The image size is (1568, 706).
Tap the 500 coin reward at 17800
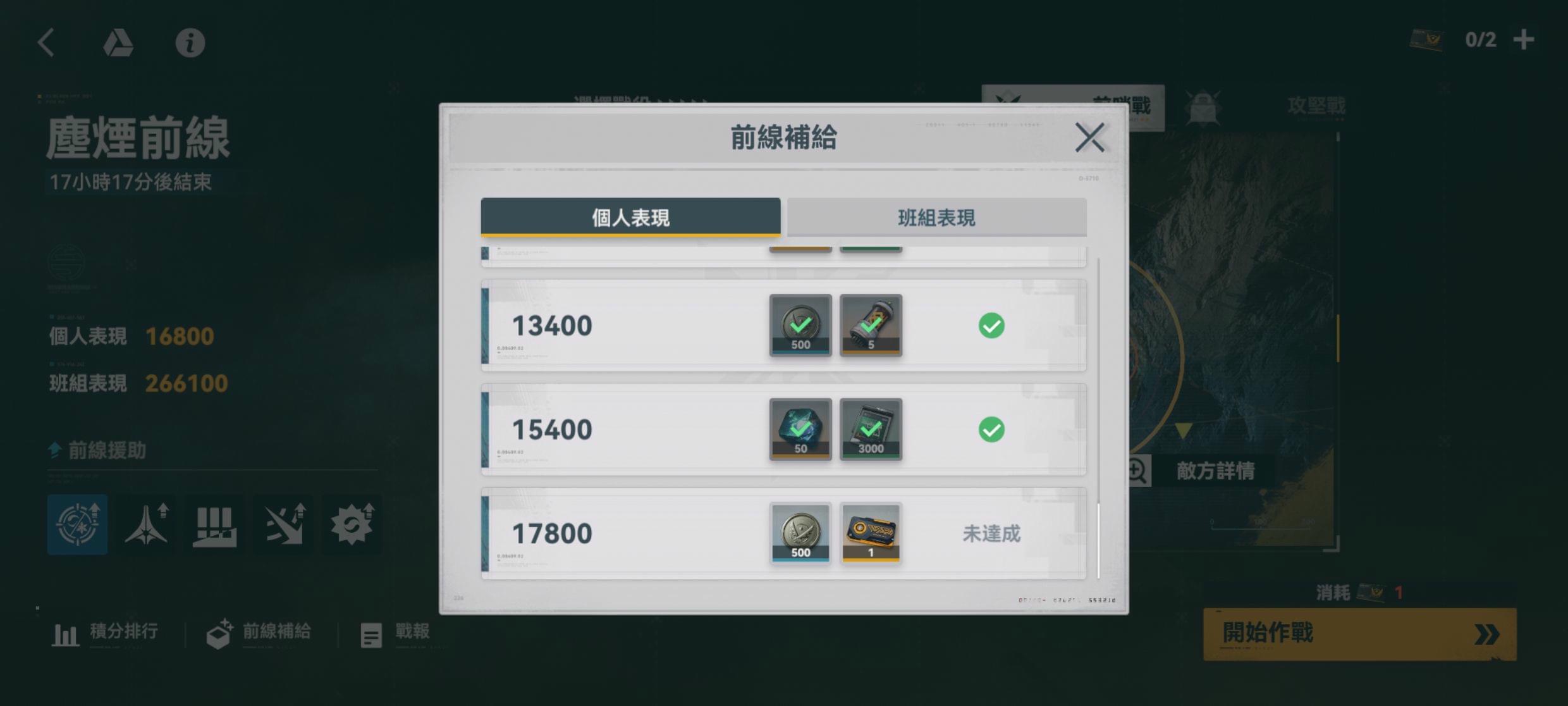point(800,533)
